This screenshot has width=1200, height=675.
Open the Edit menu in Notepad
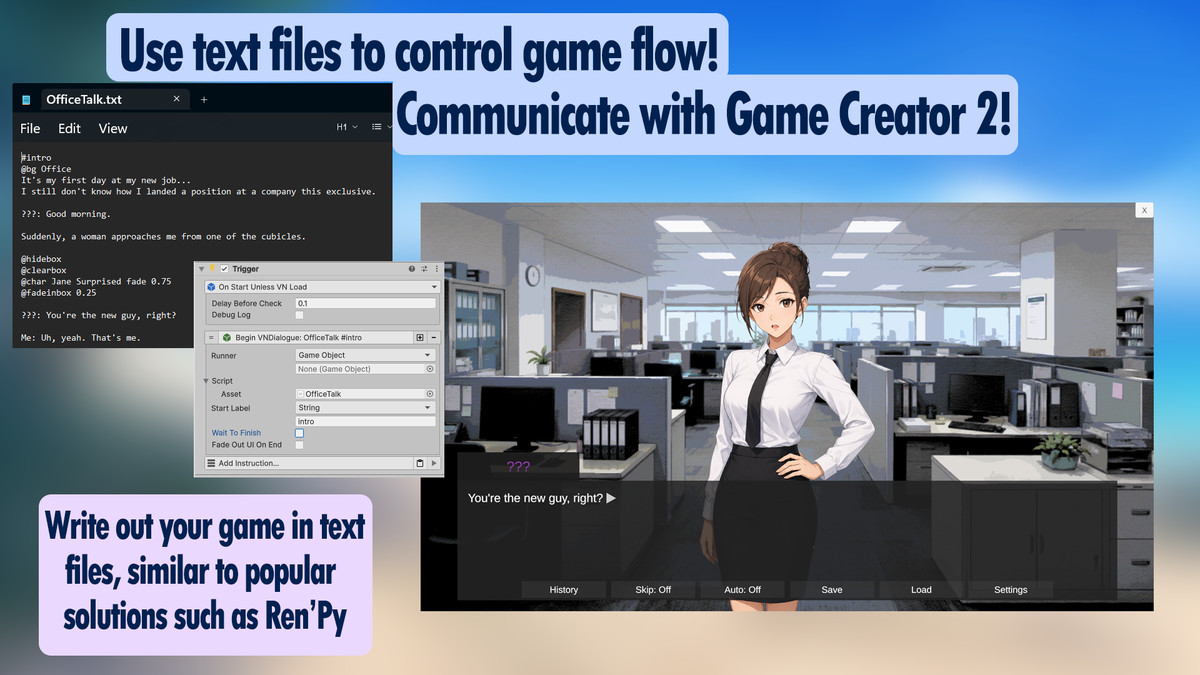click(x=69, y=128)
